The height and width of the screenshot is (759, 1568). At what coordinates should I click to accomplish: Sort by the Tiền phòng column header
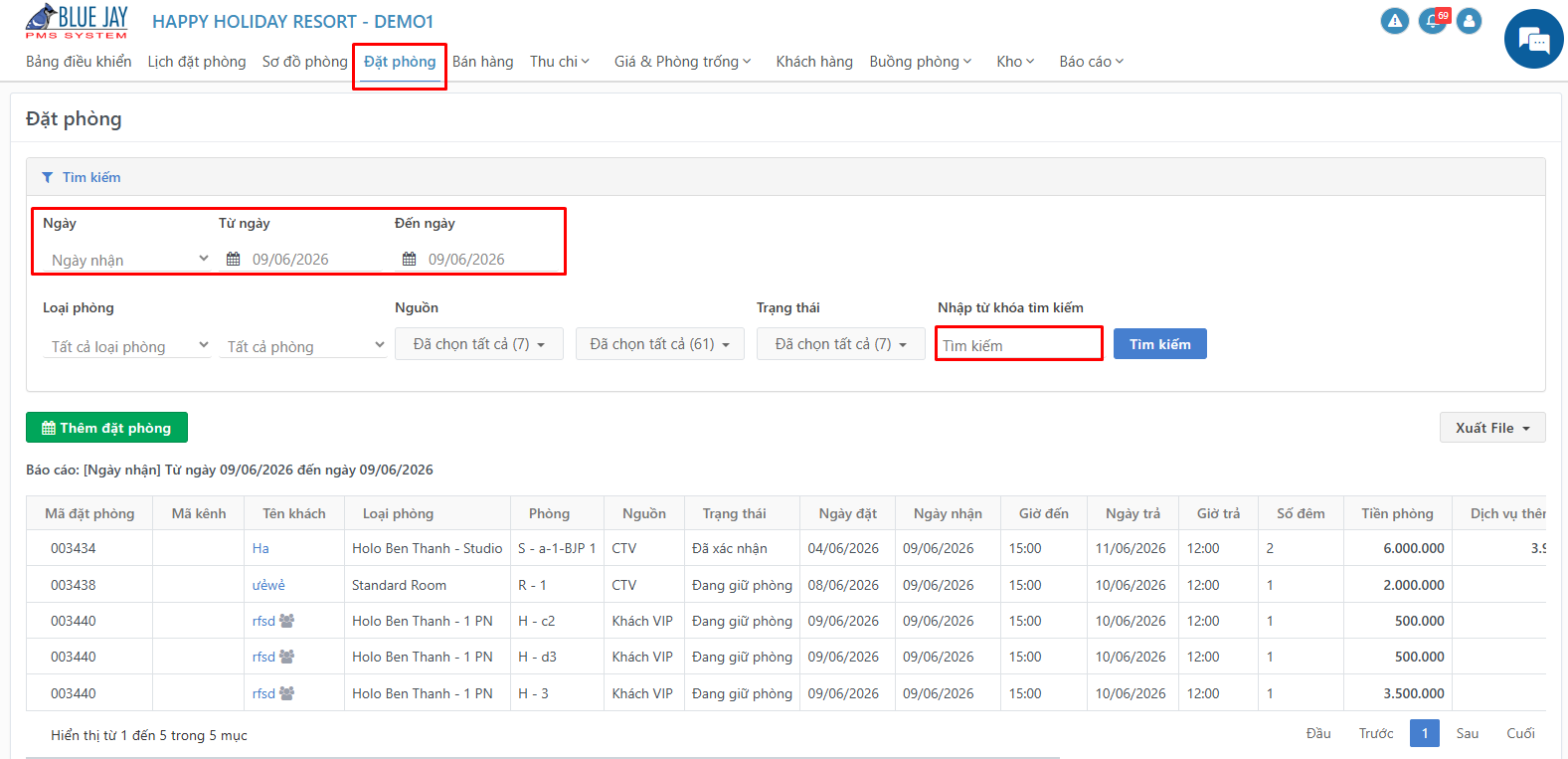click(1397, 513)
